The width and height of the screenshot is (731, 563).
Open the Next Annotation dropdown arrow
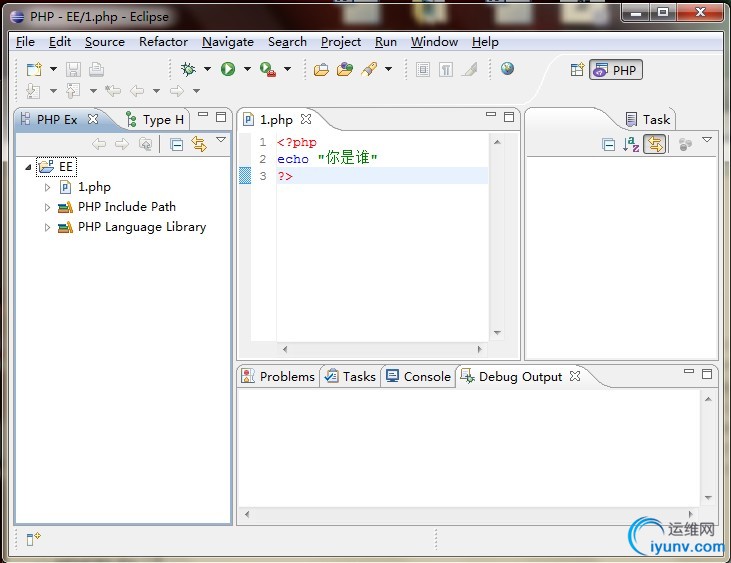pos(53,91)
